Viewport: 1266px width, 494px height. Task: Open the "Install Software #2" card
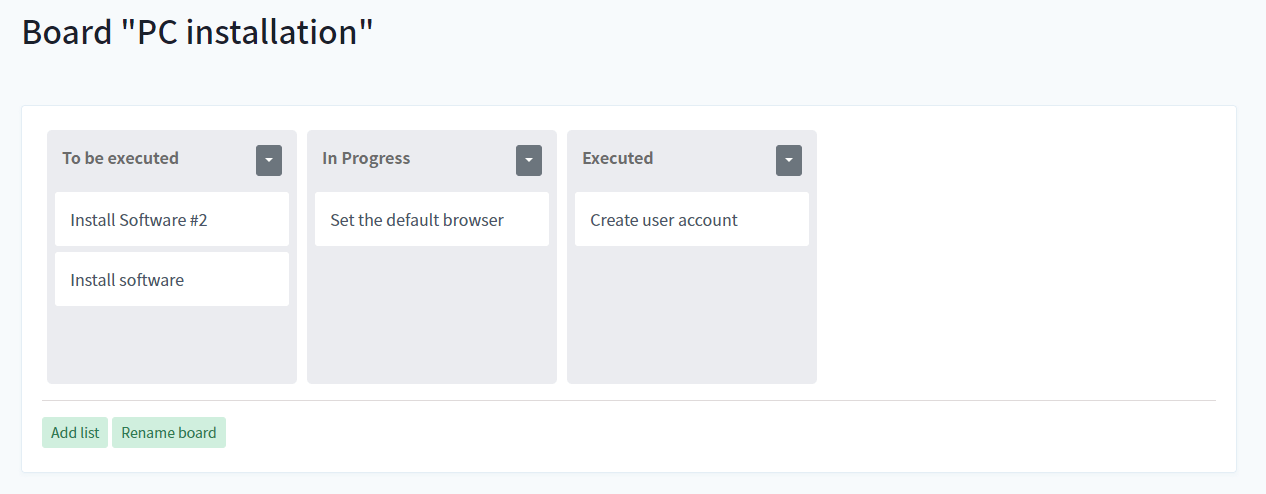coord(171,220)
